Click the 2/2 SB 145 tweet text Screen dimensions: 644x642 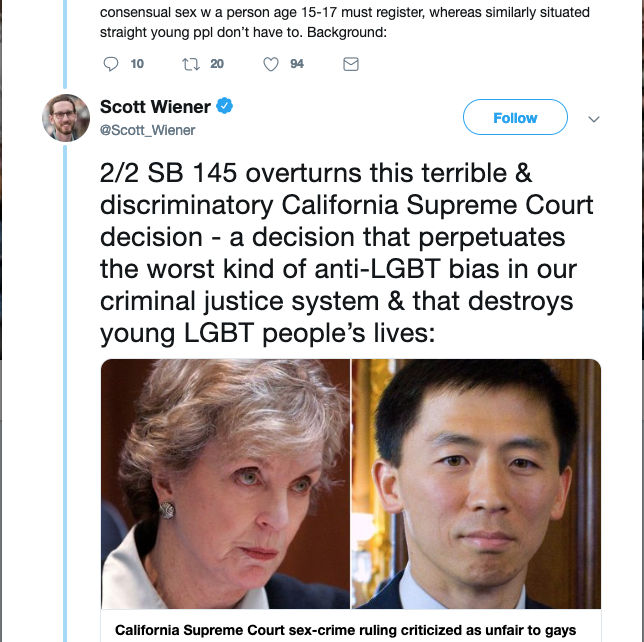coord(347,253)
